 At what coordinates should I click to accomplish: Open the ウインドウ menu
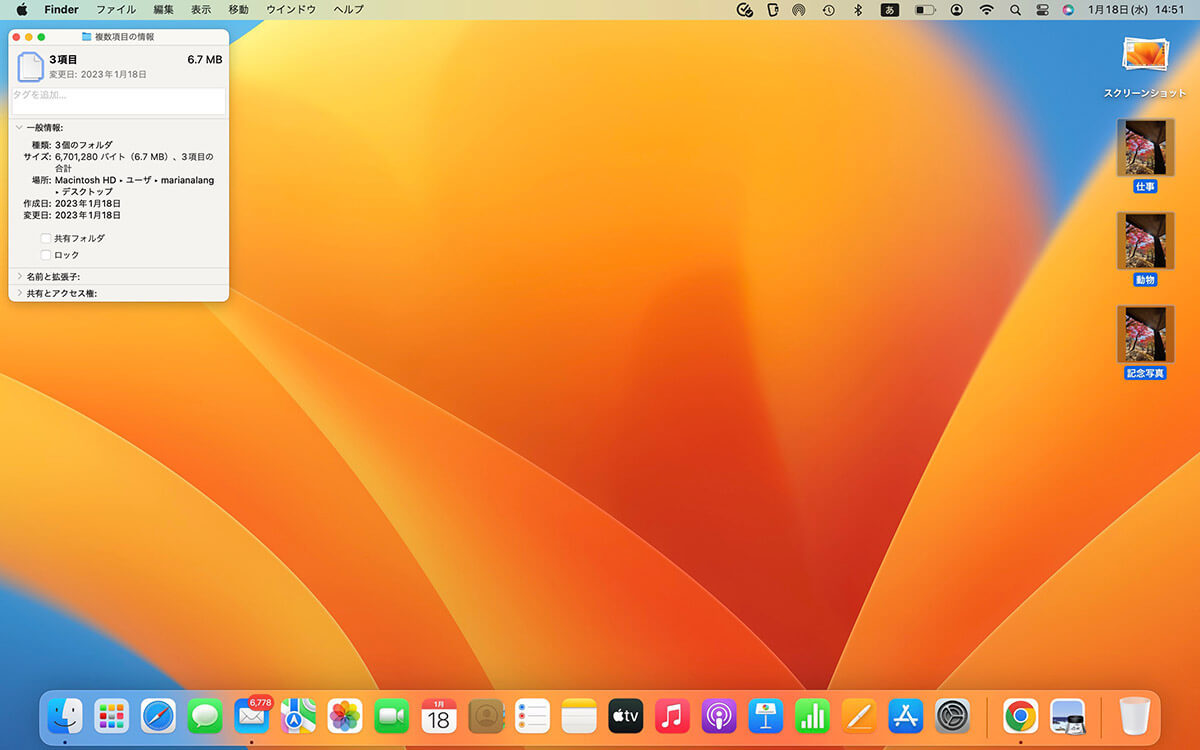tap(291, 10)
